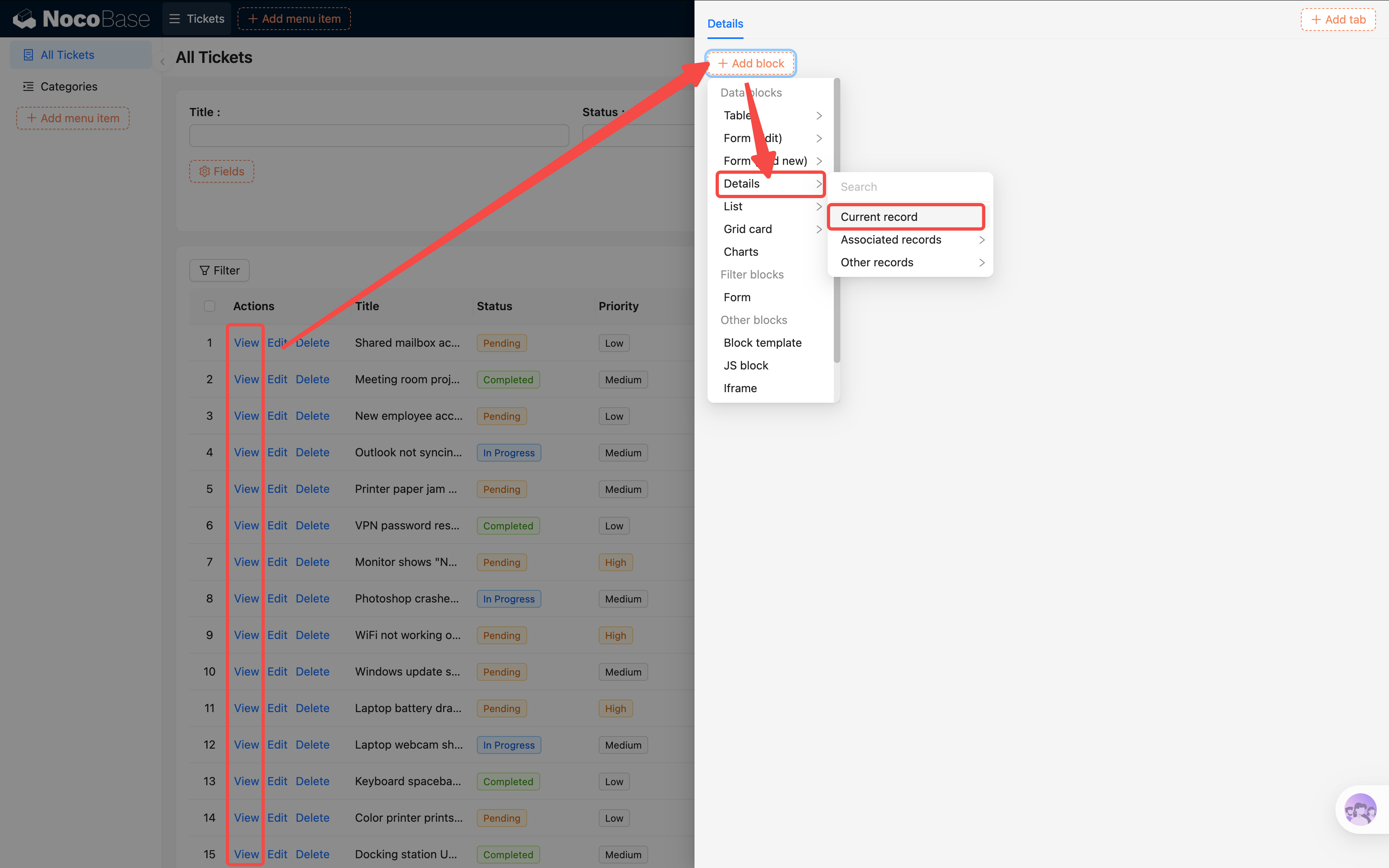Viewport: 1389px width, 868px height.
Task: Collapse the sidebar with the arrow handle
Action: 162,61
